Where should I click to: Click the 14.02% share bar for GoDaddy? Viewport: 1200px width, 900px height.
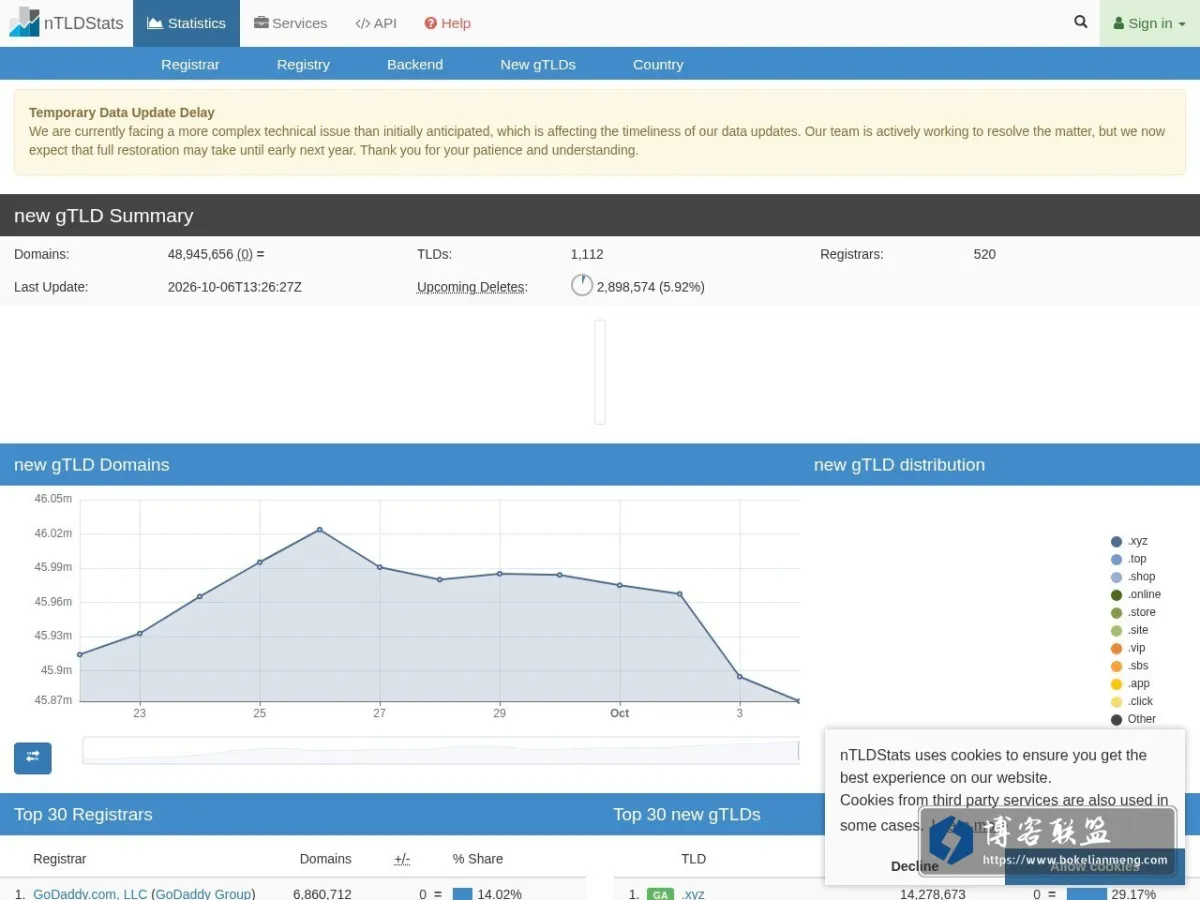(462, 894)
